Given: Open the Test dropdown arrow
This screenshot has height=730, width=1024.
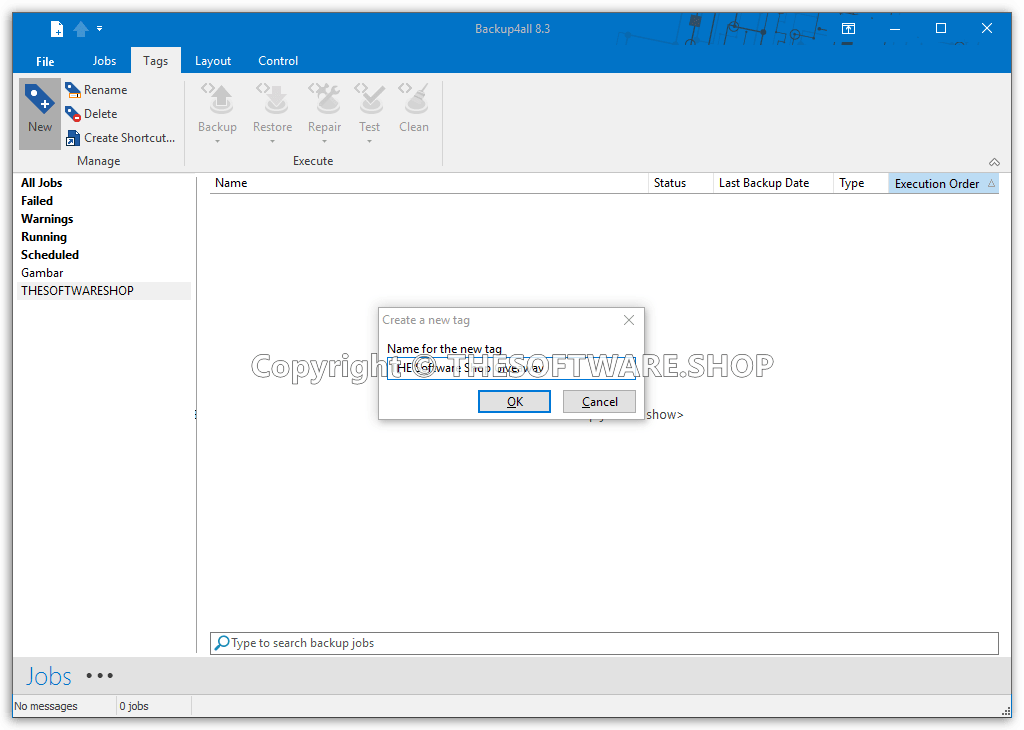Looking at the screenshot, I should (369, 141).
